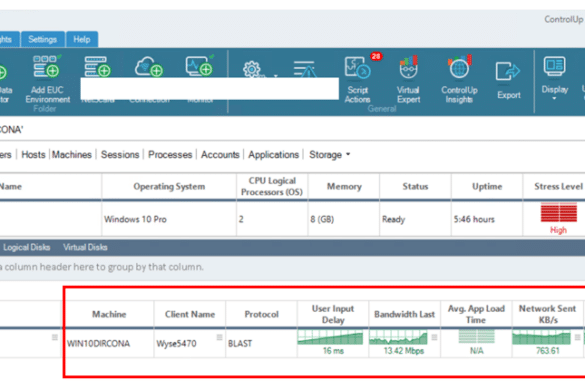Open the Display dropdown in ribbon

[x=555, y=78]
